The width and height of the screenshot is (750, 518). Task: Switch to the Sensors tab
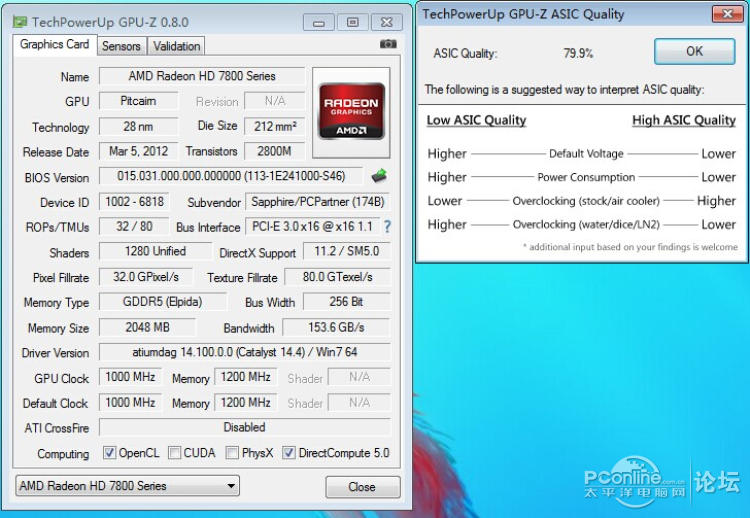(x=121, y=46)
